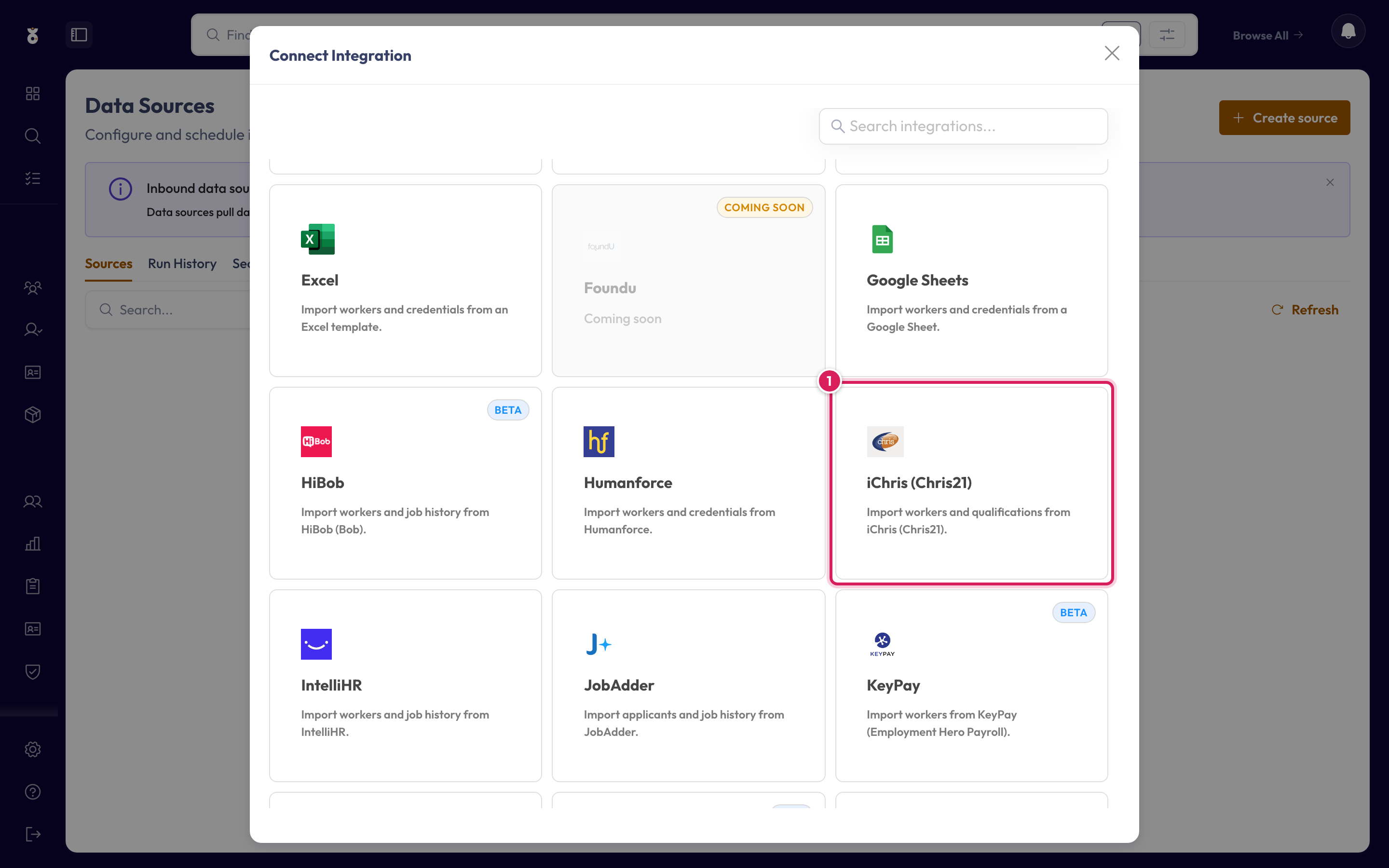The width and height of the screenshot is (1389, 868).
Task: Click the dashboard grid icon in sidebar
Action: pyautogui.click(x=33, y=94)
